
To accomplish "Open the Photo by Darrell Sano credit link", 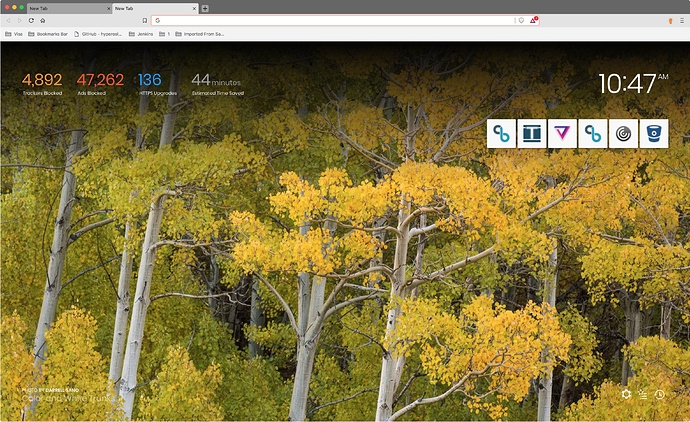I will coord(50,390).
